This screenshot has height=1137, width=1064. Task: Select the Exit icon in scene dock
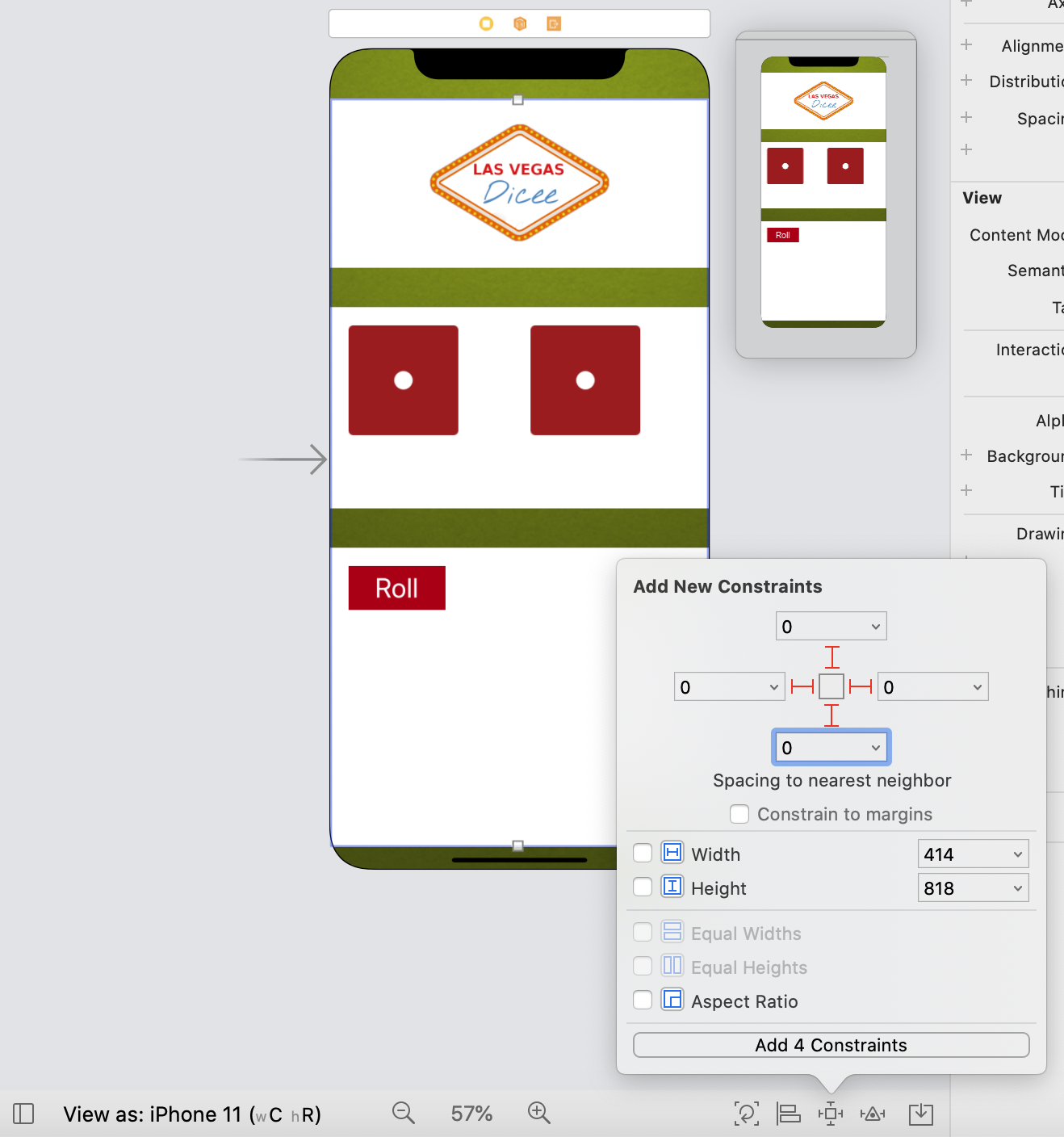pos(554,24)
